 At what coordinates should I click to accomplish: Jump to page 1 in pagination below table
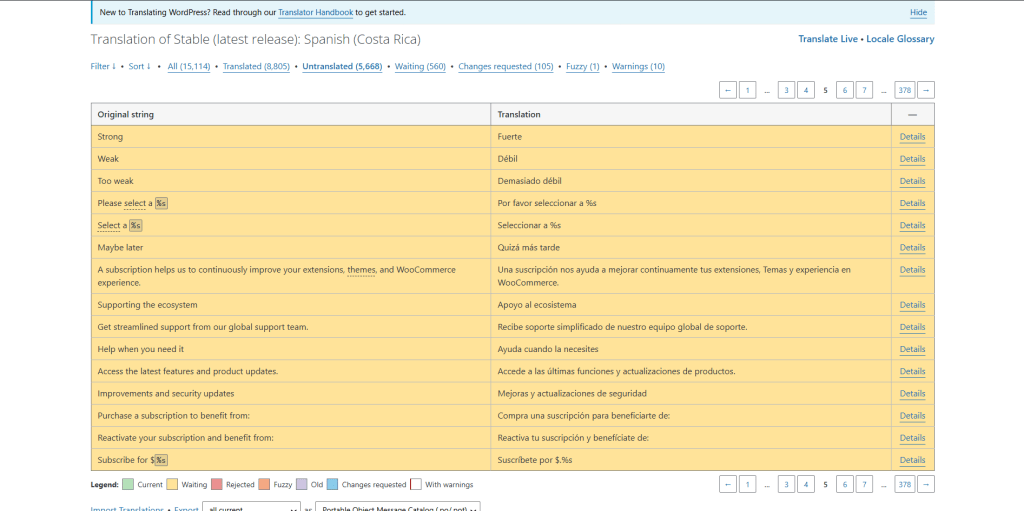point(747,484)
